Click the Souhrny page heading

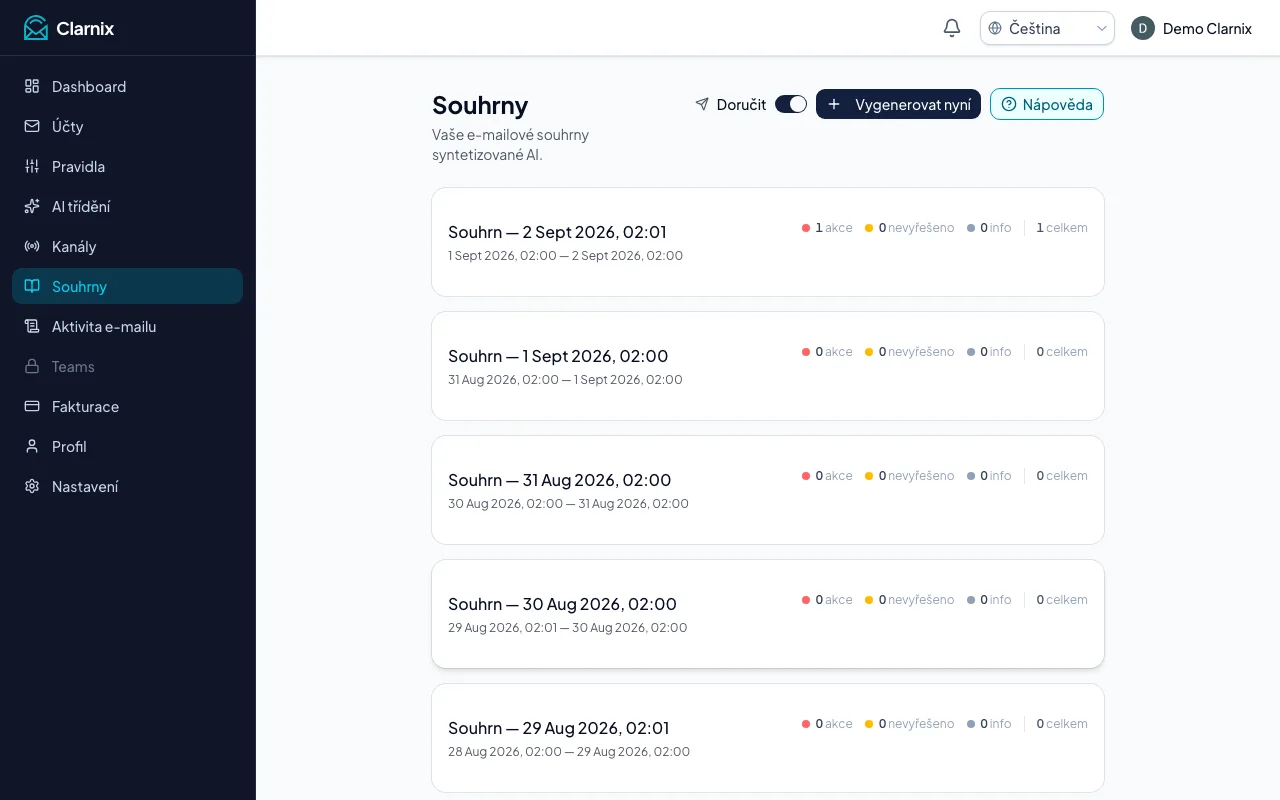480,105
